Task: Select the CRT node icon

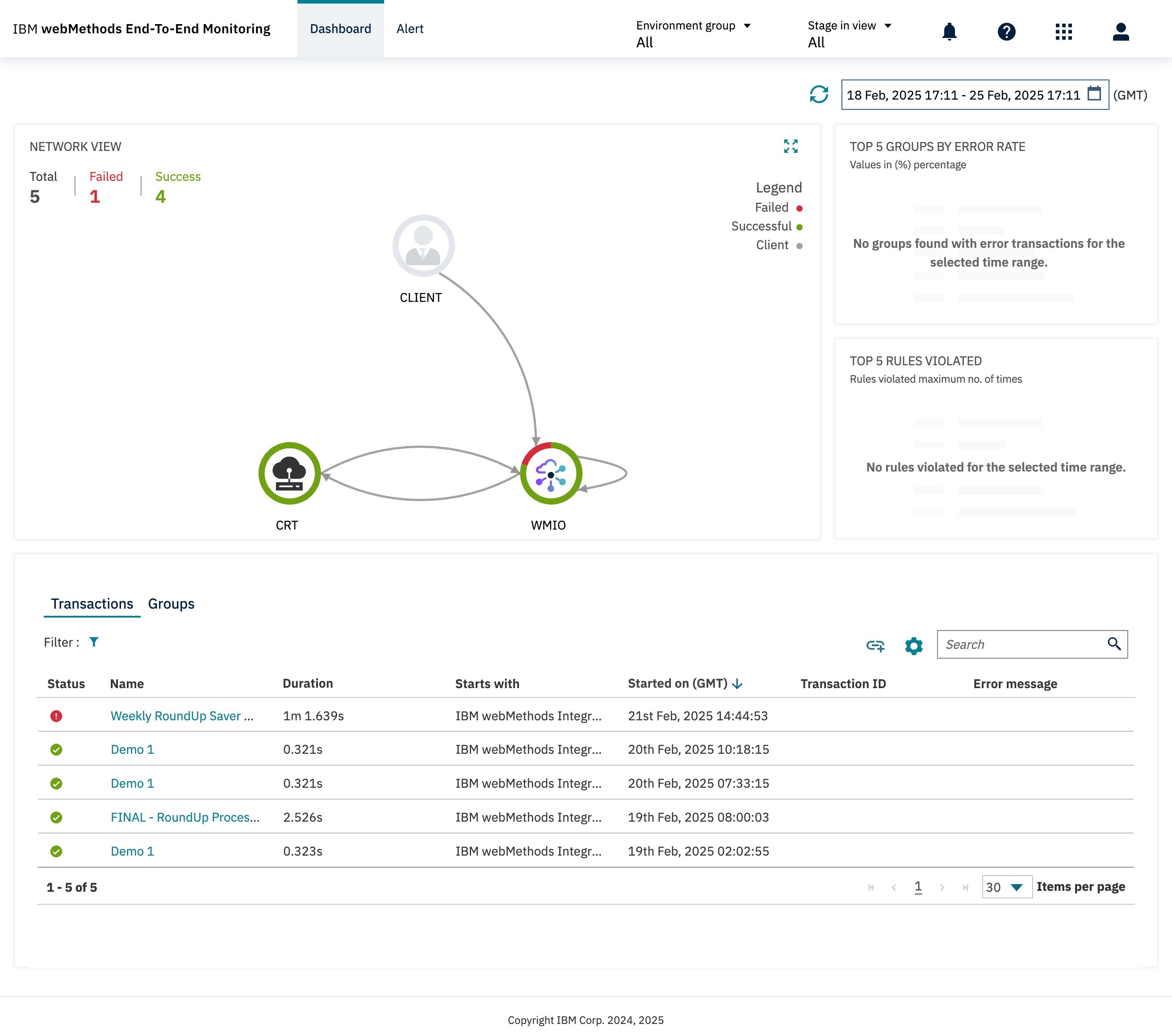Action: tap(289, 473)
